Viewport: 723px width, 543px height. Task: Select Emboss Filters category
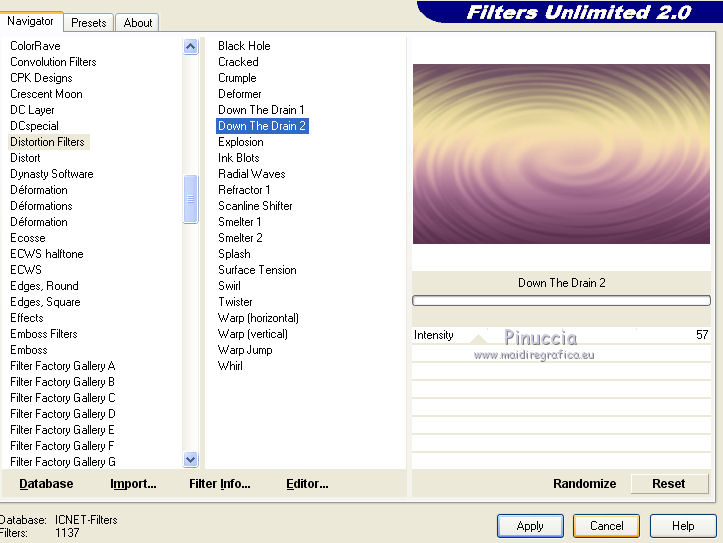tap(44, 334)
